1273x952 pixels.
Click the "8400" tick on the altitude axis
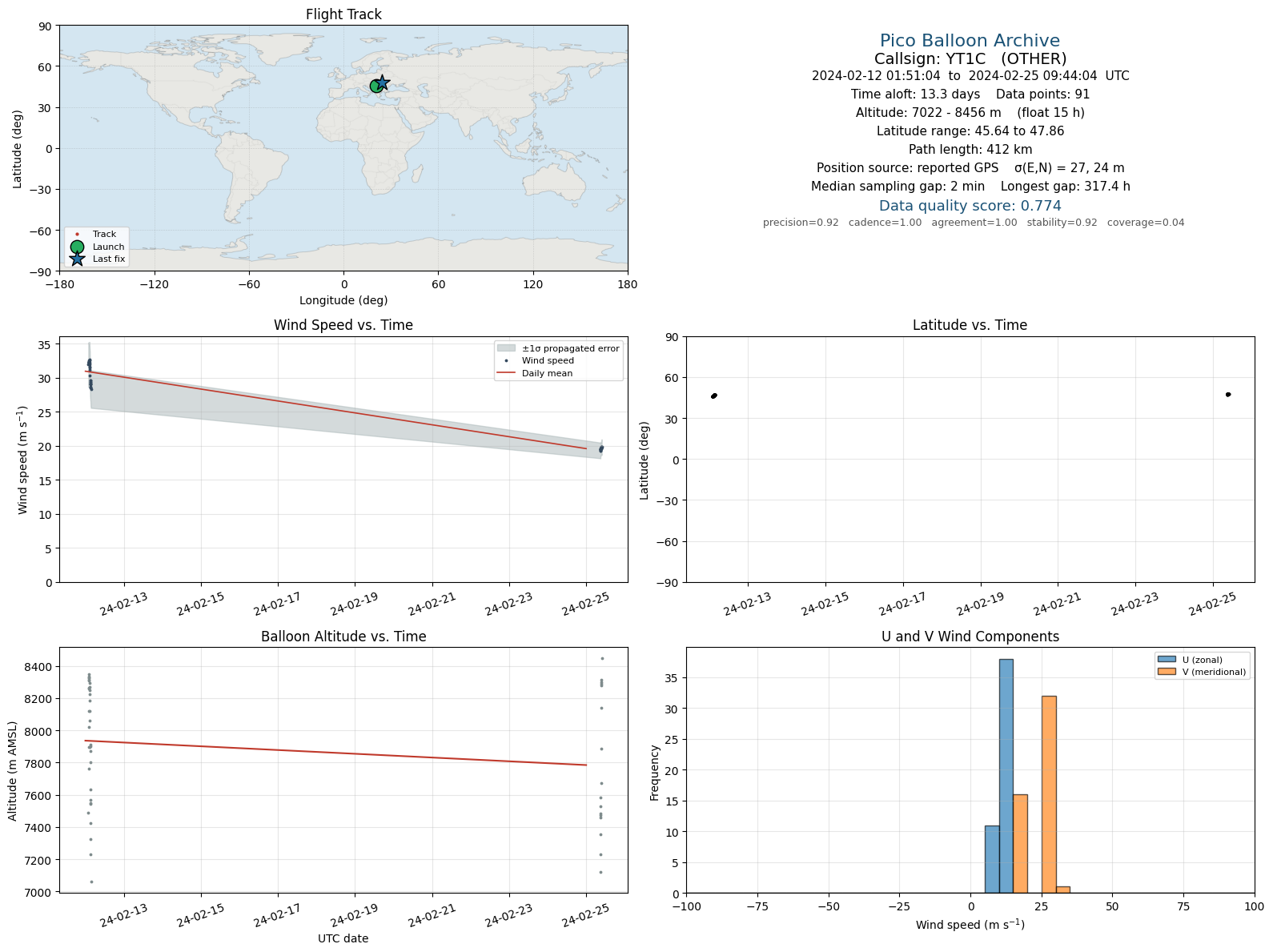(x=40, y=667)
